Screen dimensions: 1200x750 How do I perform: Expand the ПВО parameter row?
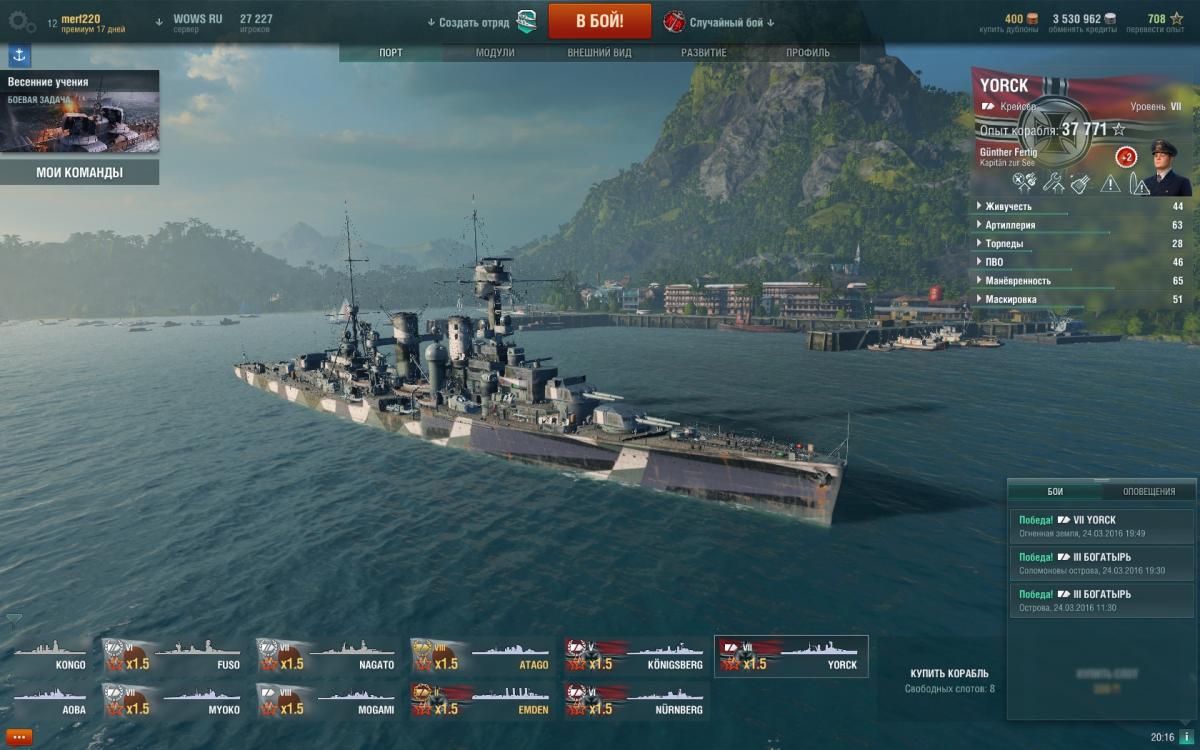click(1082, 262)
